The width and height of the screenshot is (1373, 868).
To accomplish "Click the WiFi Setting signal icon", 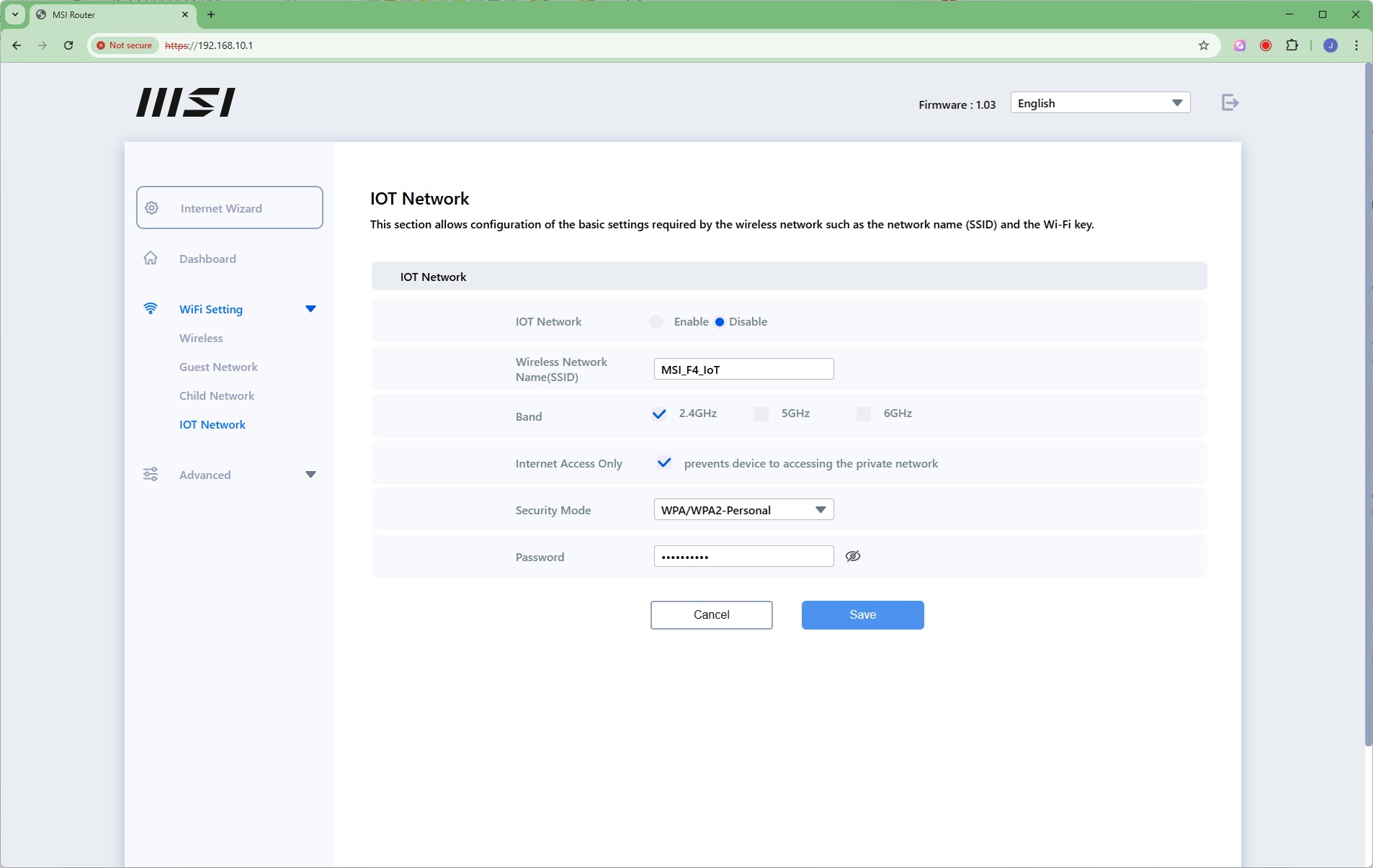I will pyautogui.click(x=151, y=309).
